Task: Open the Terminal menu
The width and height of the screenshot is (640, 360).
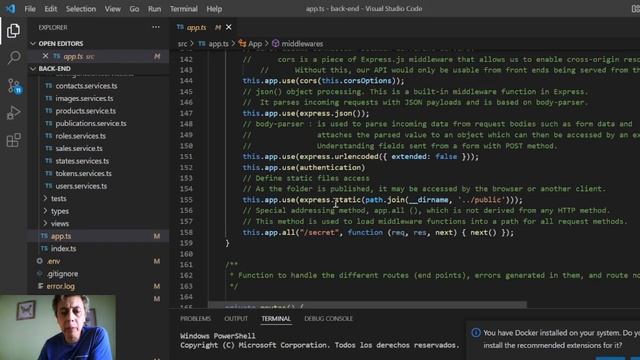Action: point(184,9)
